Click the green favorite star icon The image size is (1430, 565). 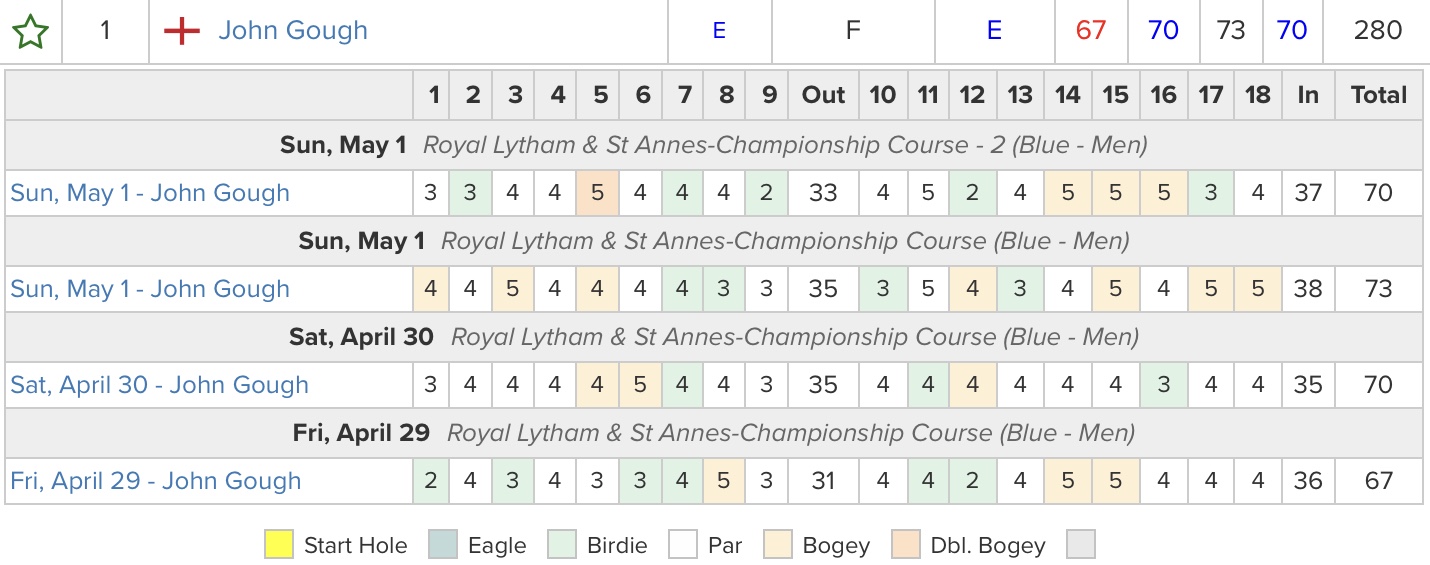(x=30, y=32)
